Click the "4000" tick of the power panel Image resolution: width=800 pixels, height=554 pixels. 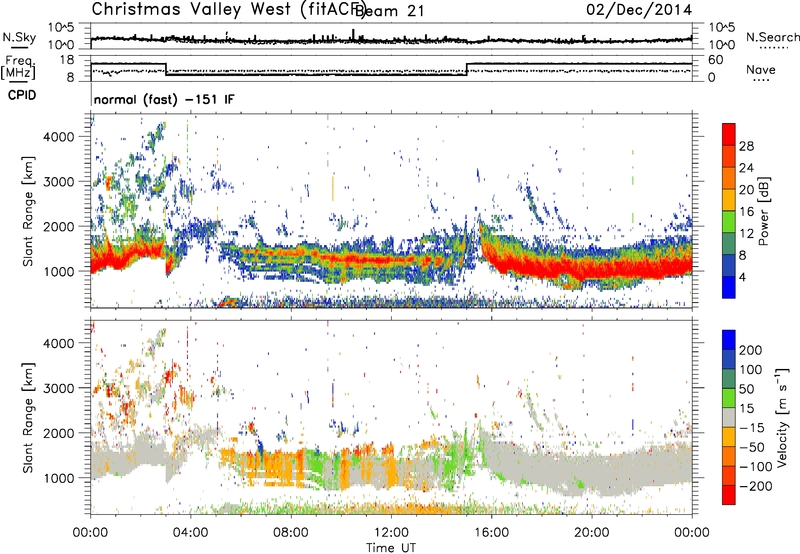[x=59, y=137]
